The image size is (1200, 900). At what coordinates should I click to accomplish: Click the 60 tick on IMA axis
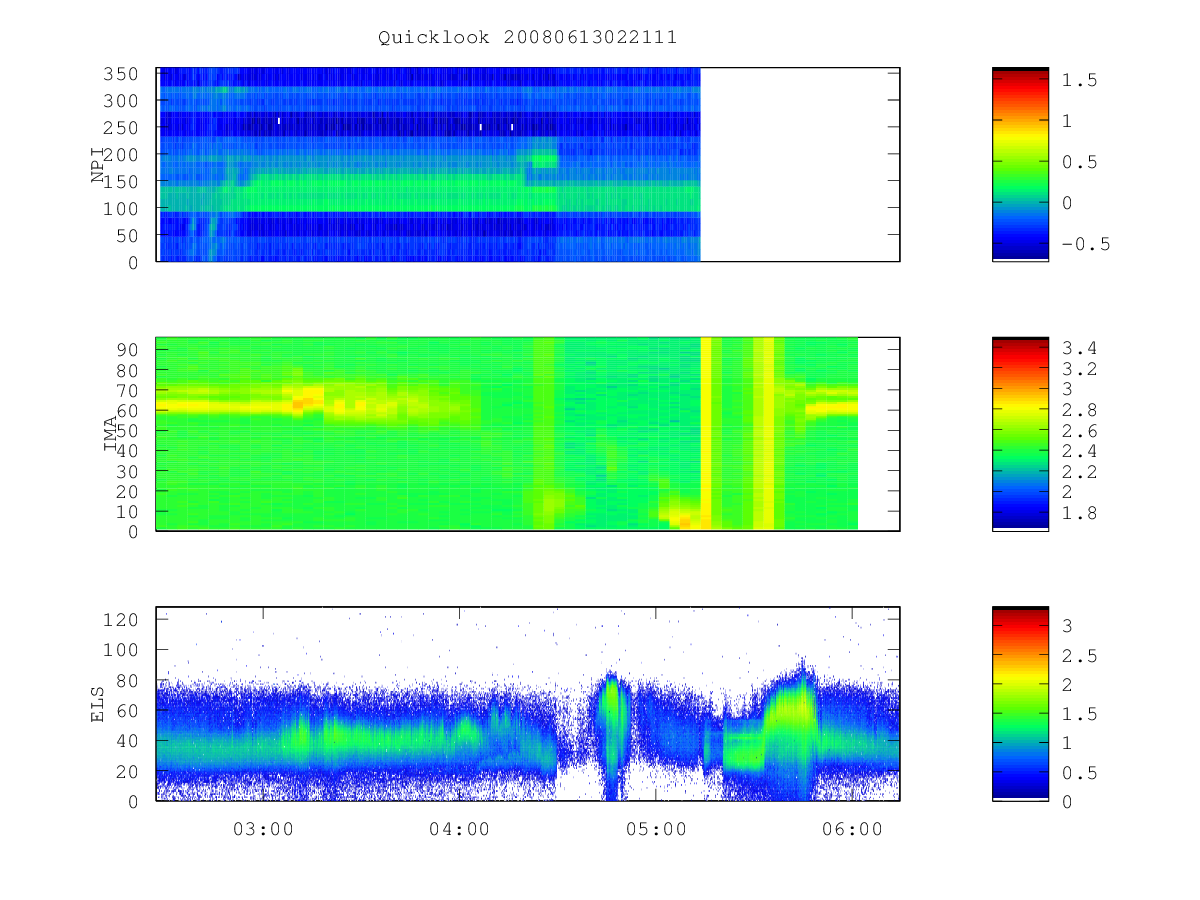pos(128,410)
